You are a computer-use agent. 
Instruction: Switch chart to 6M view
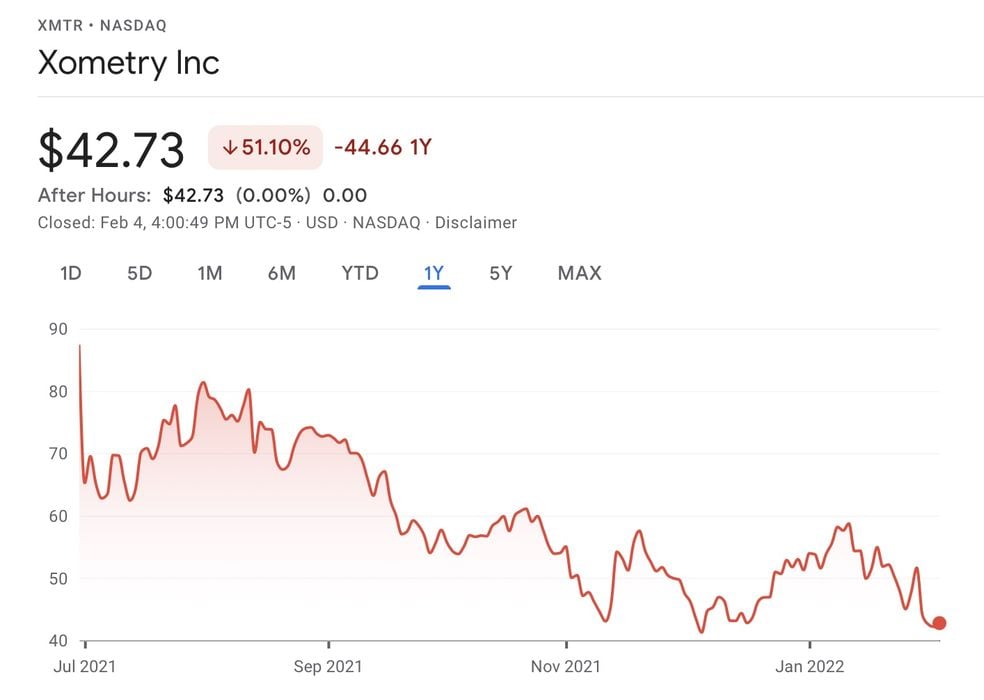(x=281, y=273)
